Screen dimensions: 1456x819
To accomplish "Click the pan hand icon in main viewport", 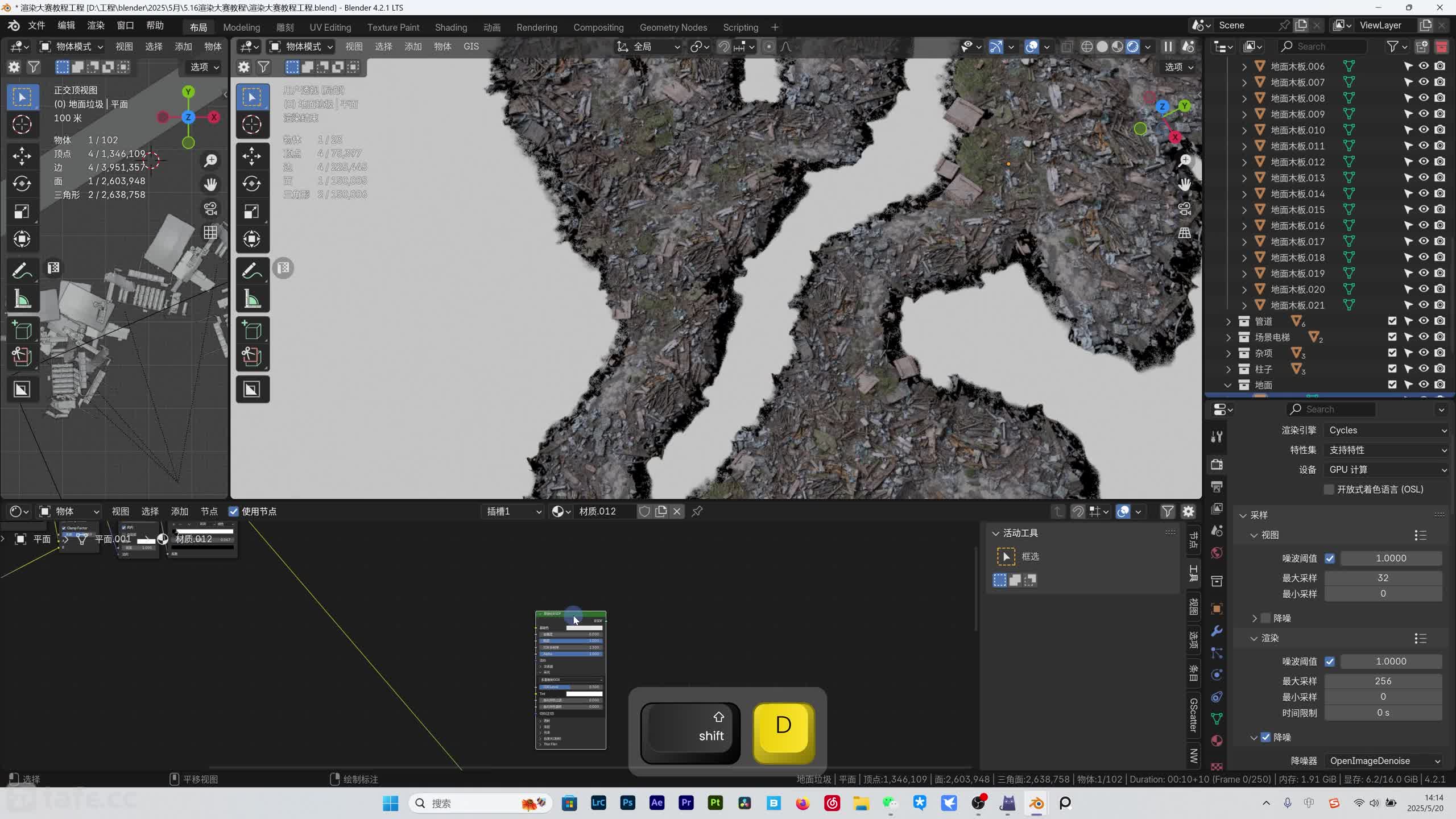I will point(1185,184).
